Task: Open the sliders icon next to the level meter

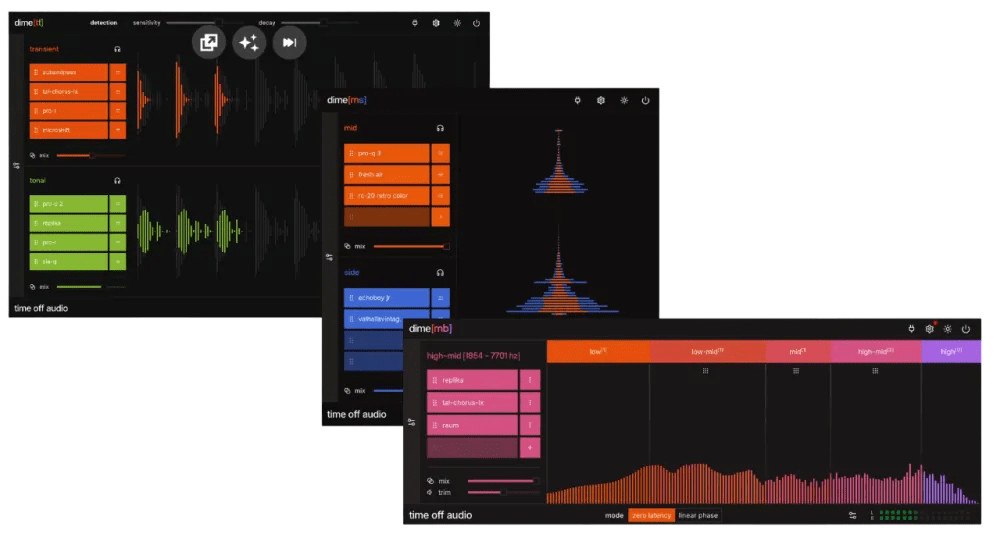Action: point(853,515)
